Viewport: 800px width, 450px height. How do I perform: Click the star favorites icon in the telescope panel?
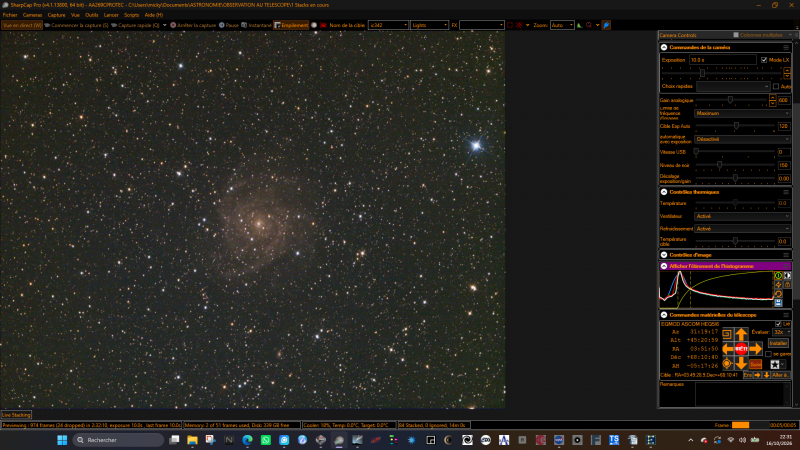[x=775, y=364]
